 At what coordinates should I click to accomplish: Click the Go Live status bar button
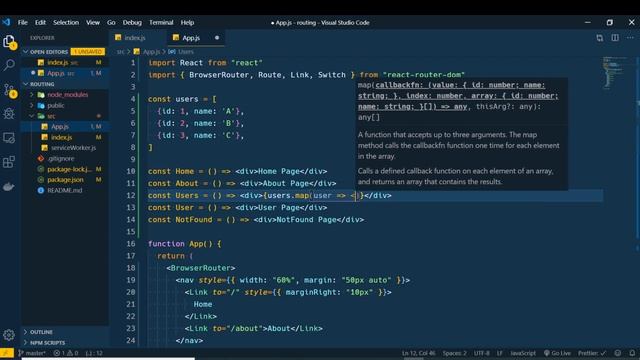[557, 353]
